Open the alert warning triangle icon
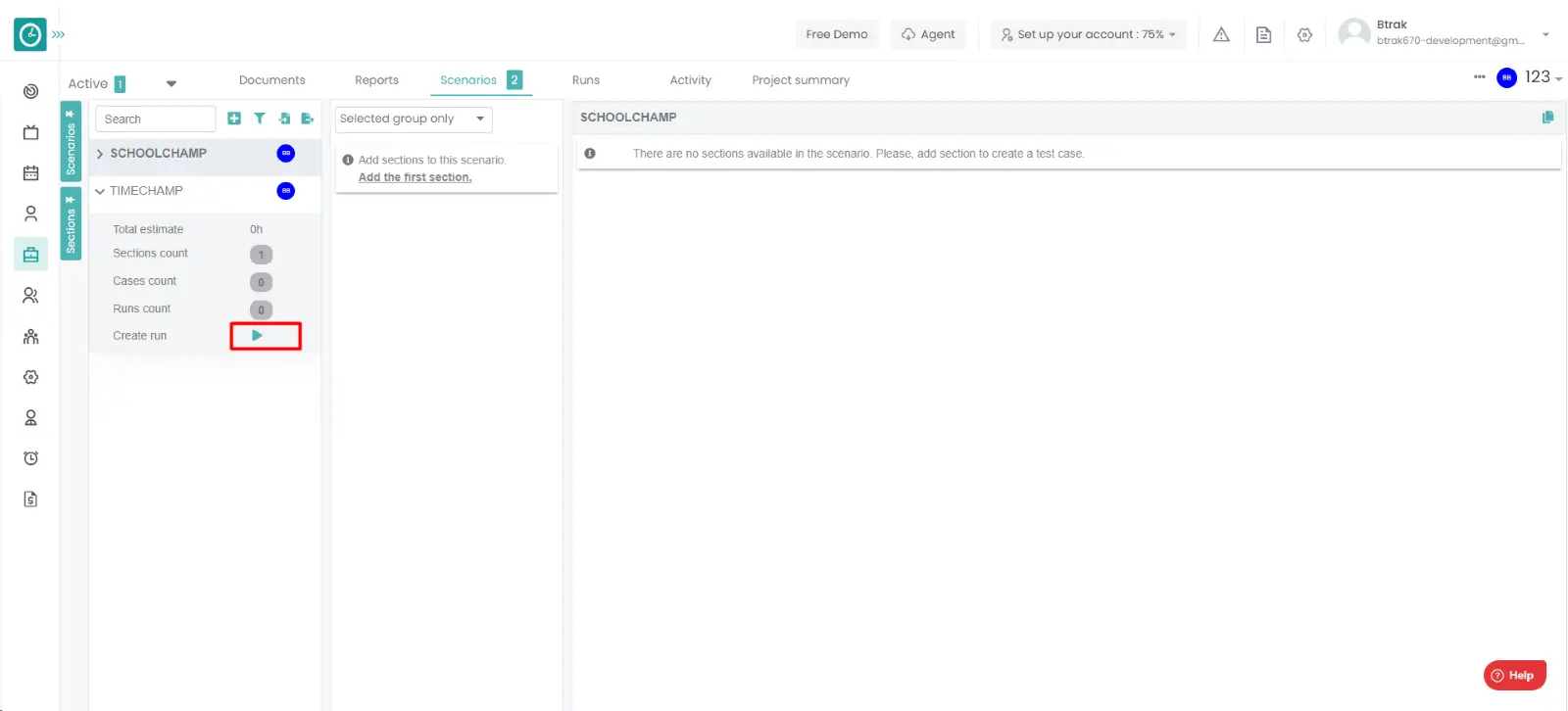The height and width of the screenshot is (711, 1568). (x=1221, y=34)
